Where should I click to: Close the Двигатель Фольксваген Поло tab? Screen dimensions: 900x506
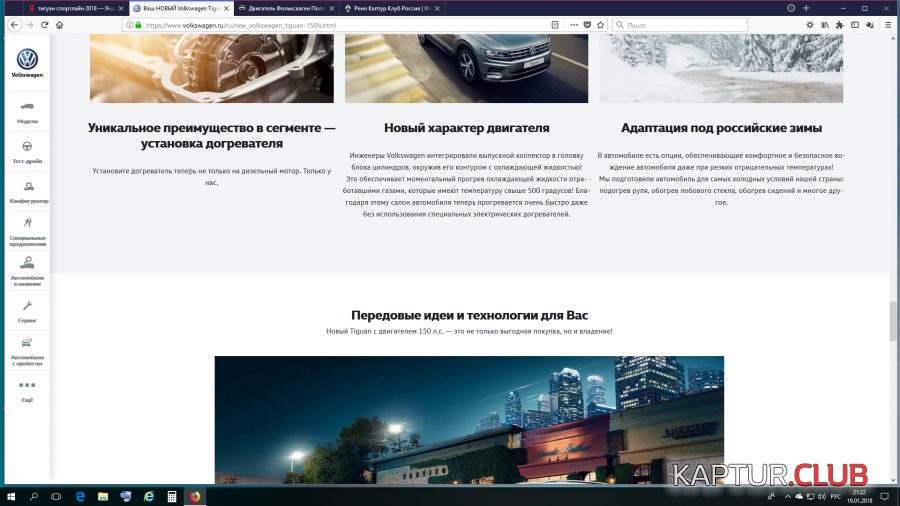point(332,9)
